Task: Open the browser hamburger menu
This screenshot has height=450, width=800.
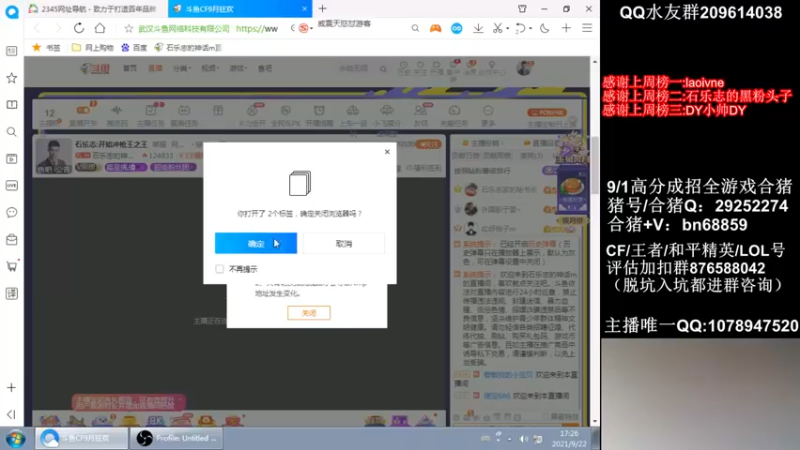Action: pos(587,28)
